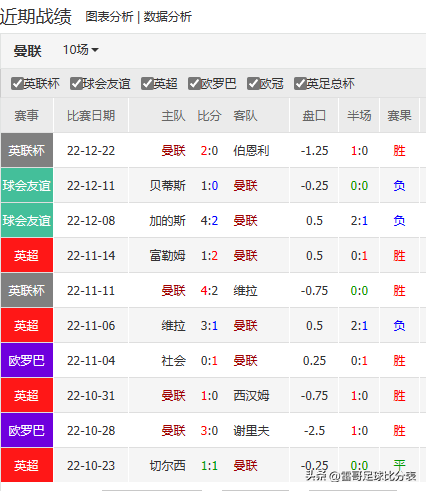Open the 社会 home team link
This screenshot has width=426, height=491.
click(173, 361)
